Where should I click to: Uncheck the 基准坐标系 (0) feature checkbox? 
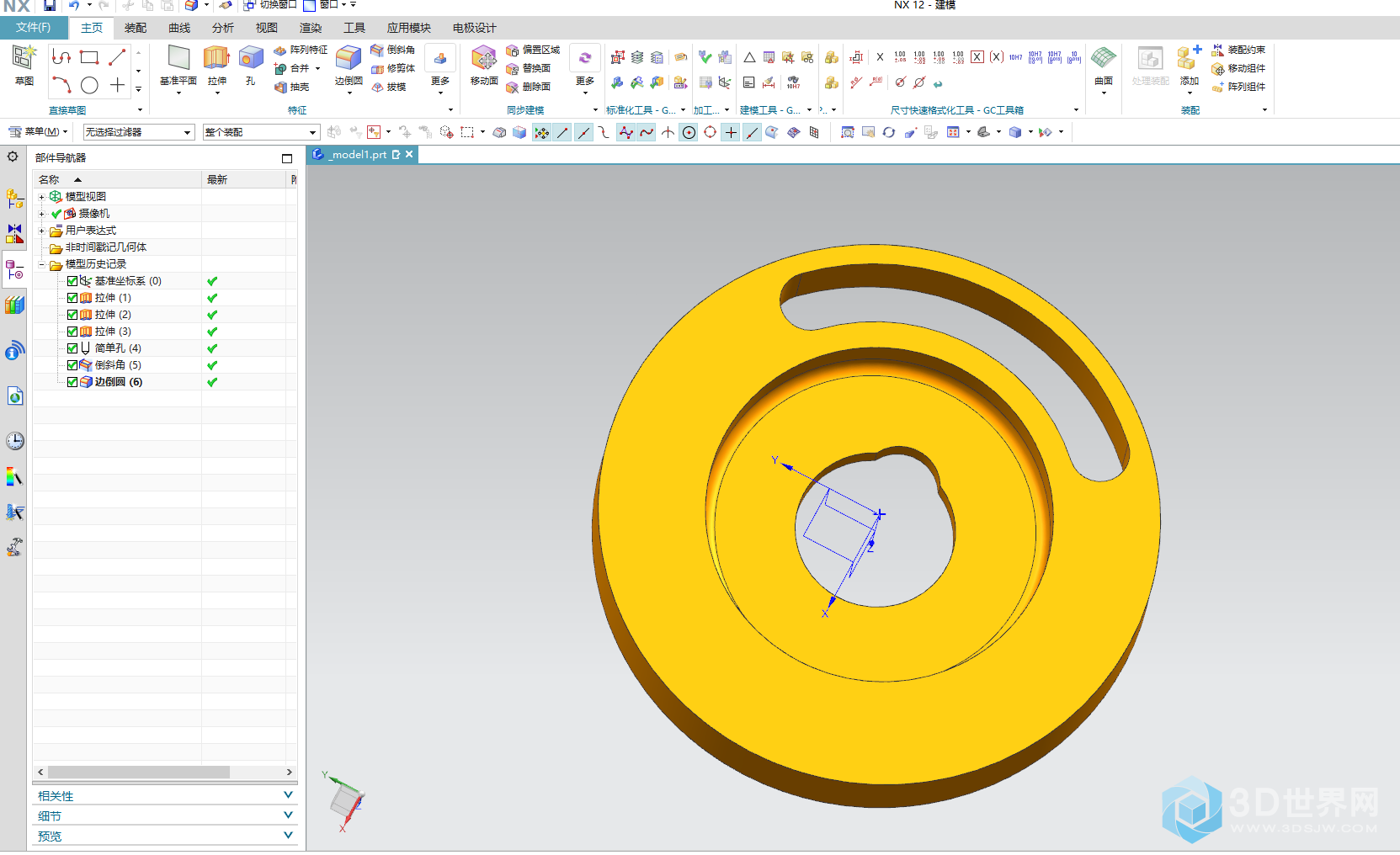pos(72,281)
